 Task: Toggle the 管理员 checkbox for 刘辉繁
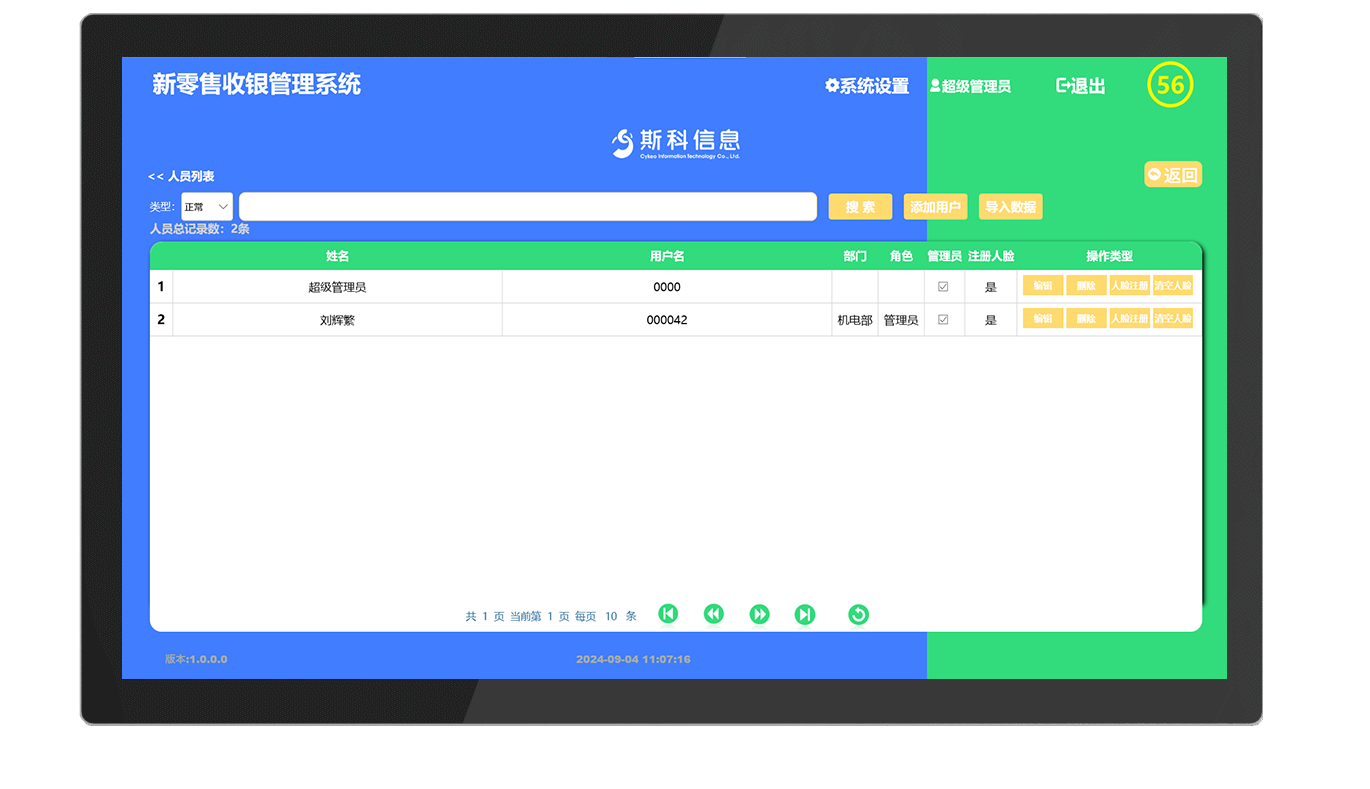coord(941,319)
